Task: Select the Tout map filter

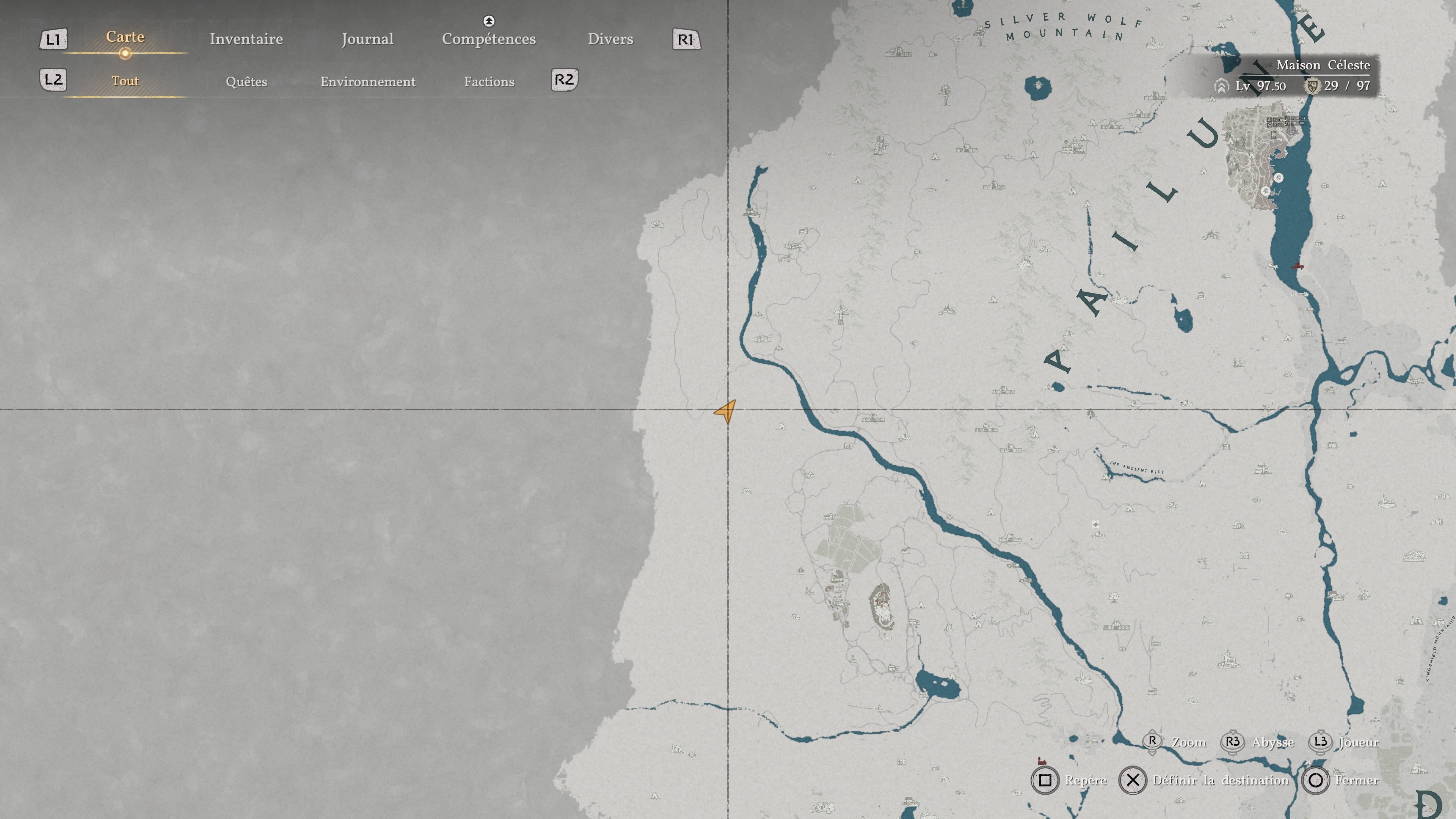Action: click(125, 81)
